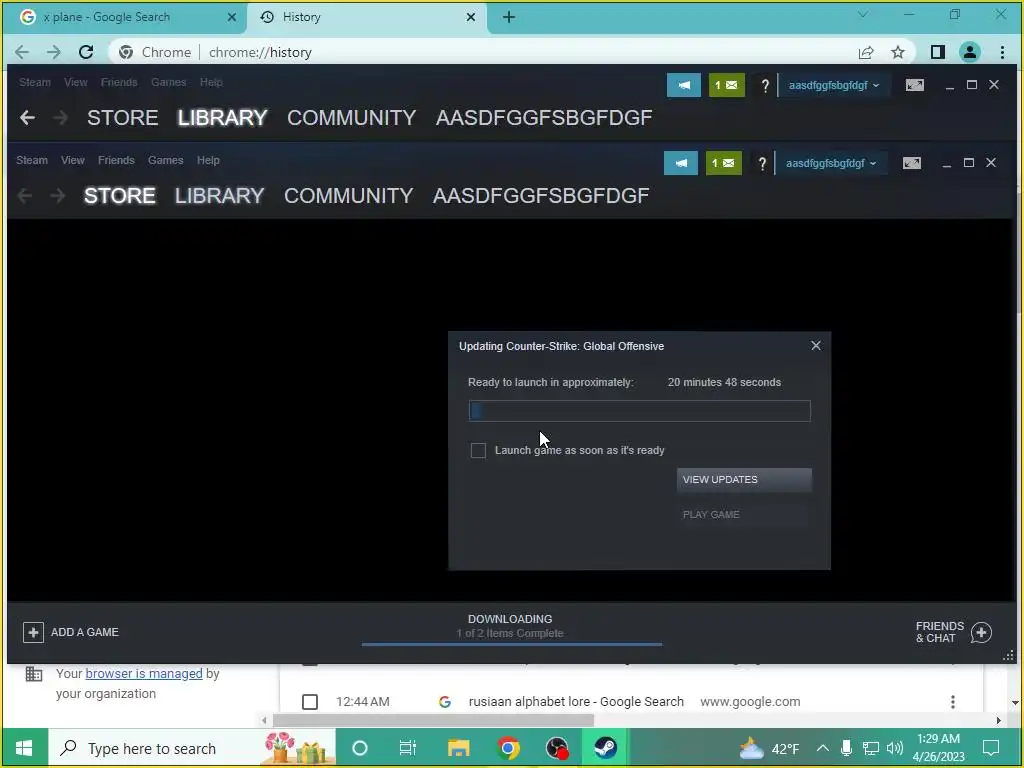
Task: Switch to LIBRARY in rear Steam window
Action: click(x=222, y=118)
